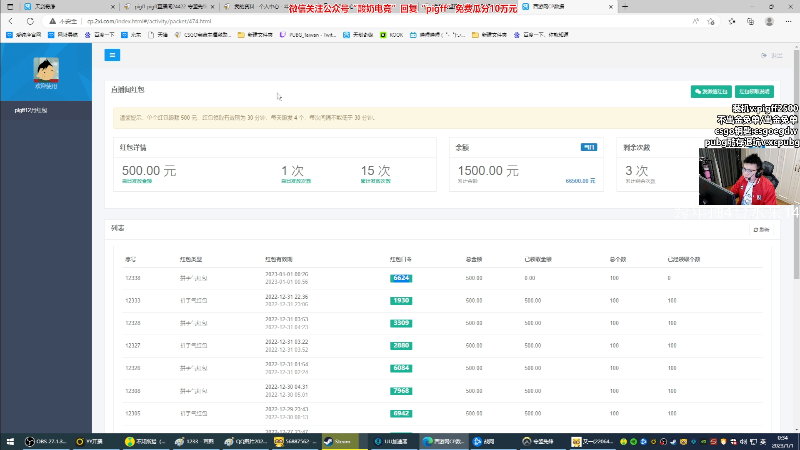The image size is (800, 450).
Task: Reload the page with the refresh icon
Action: coord(30,21)
